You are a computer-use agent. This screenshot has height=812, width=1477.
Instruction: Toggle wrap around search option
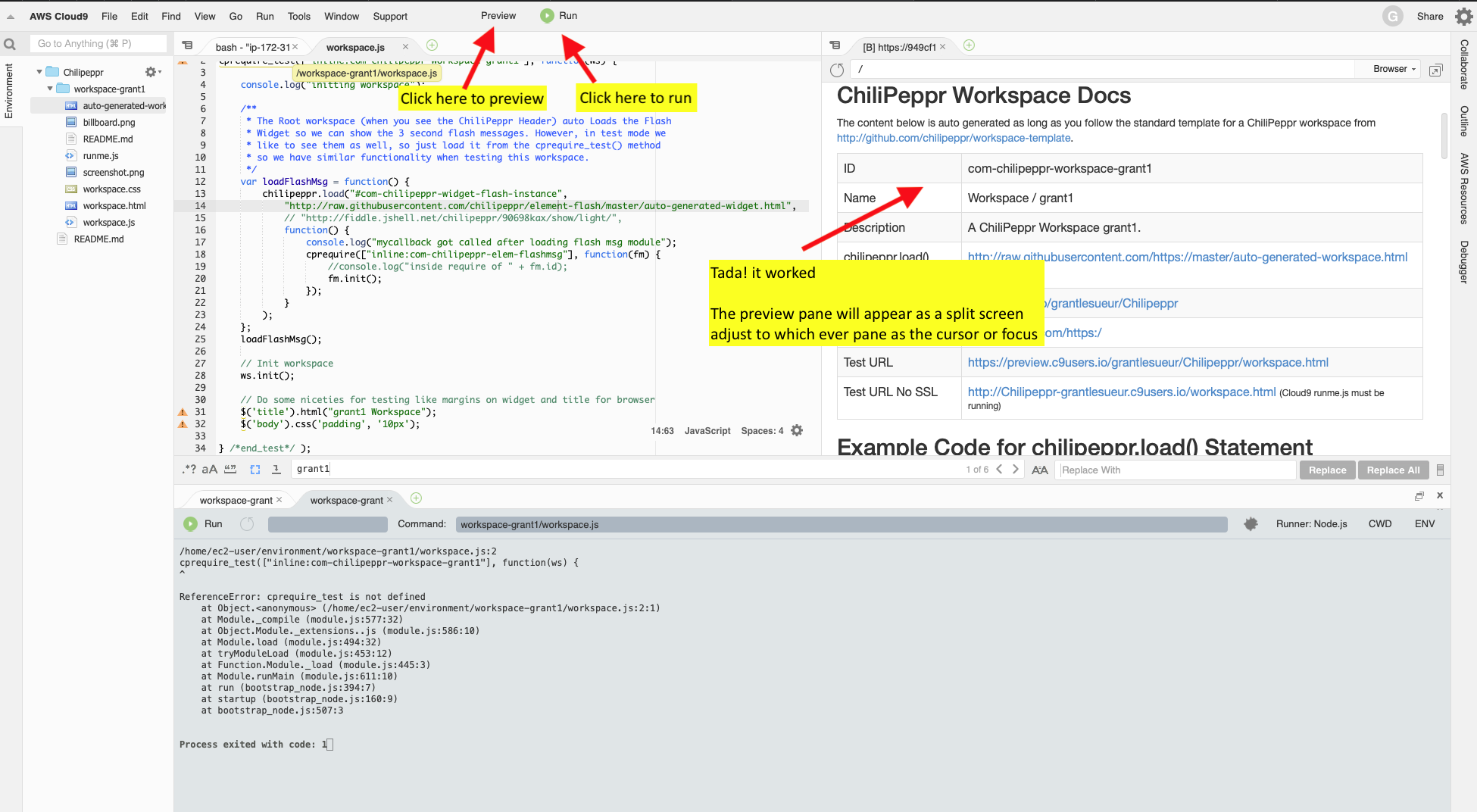pos(276,469)
